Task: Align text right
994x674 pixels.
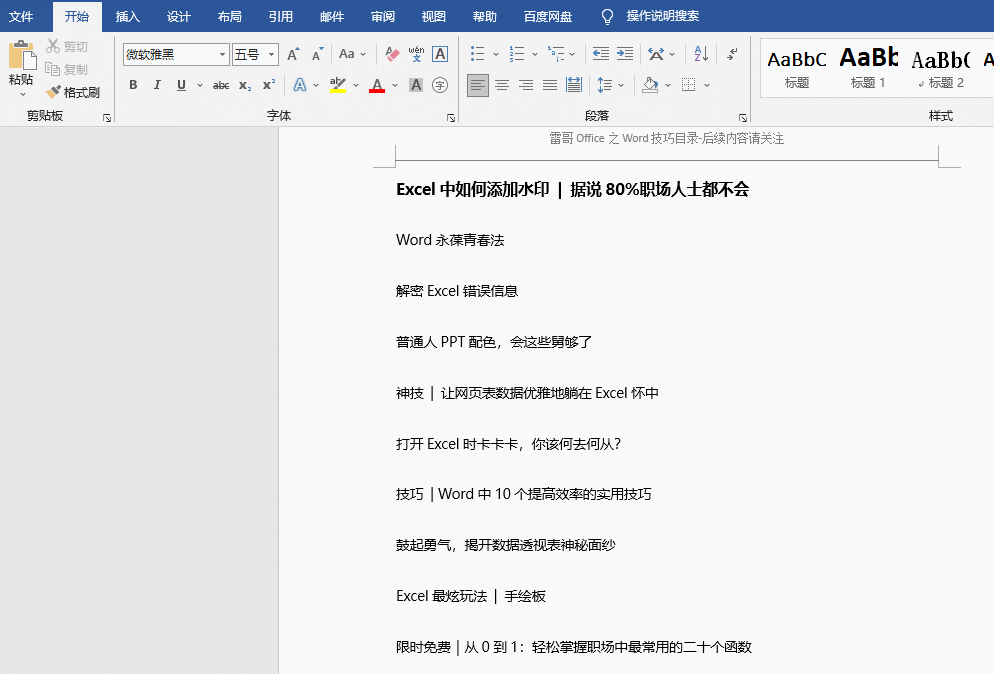Action: (526, 85)
